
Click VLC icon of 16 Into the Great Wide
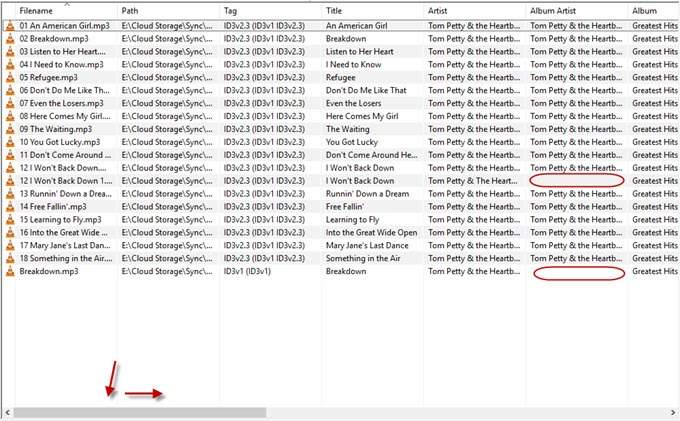10,233
